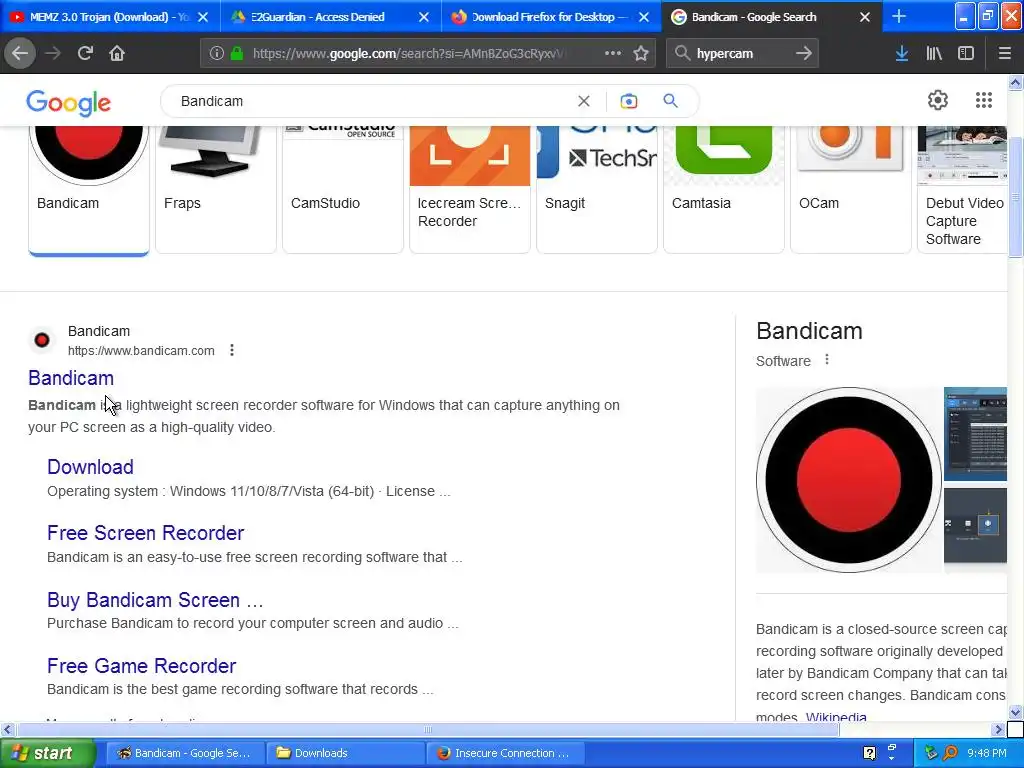Clear the Google search box
Image resolution: width=1024 pixels, height=768 pixels.
tap(584, 101)
